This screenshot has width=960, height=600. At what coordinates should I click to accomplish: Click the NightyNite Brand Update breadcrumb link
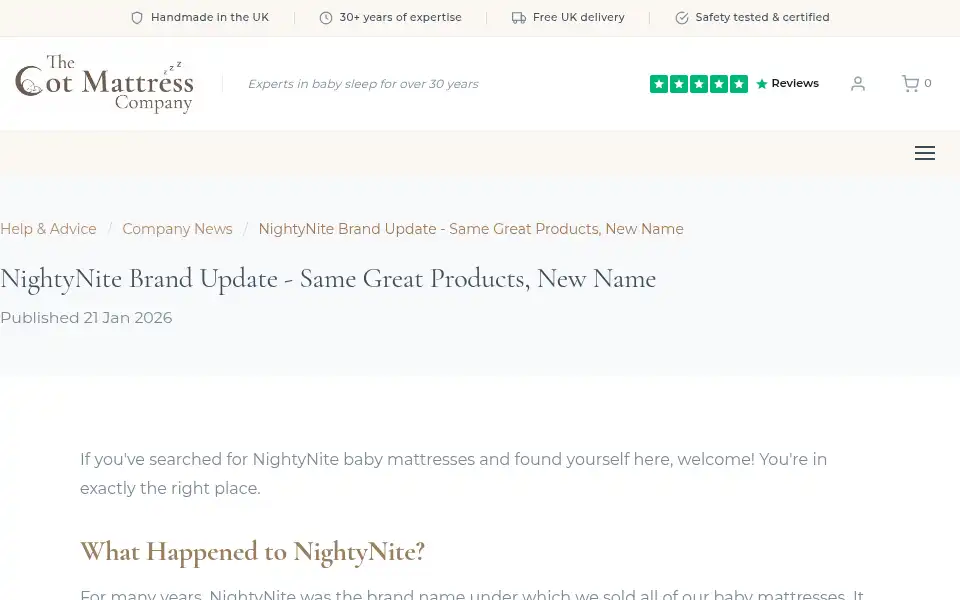coord(471,229)
